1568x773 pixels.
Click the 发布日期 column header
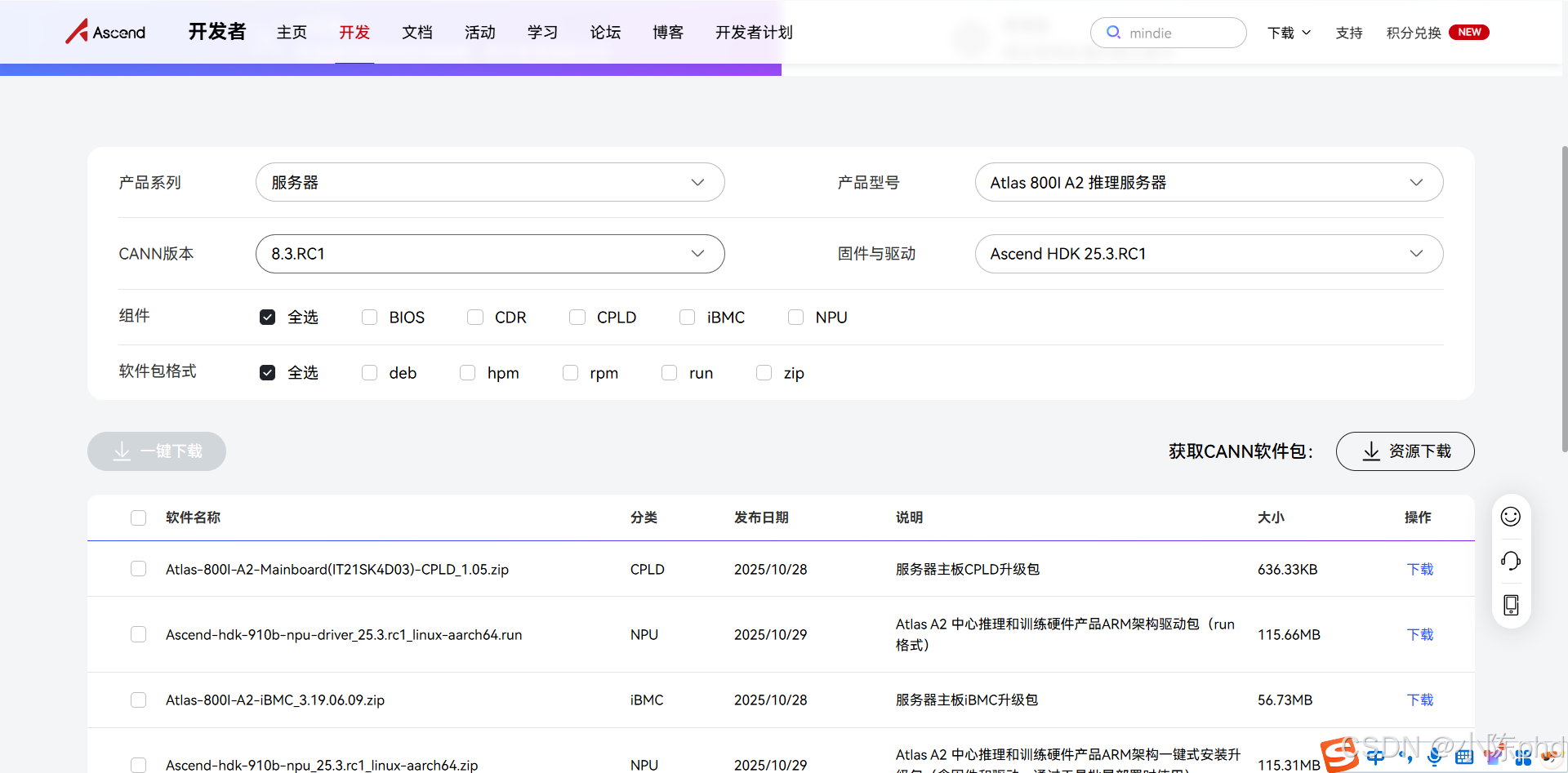pos(761,518)
